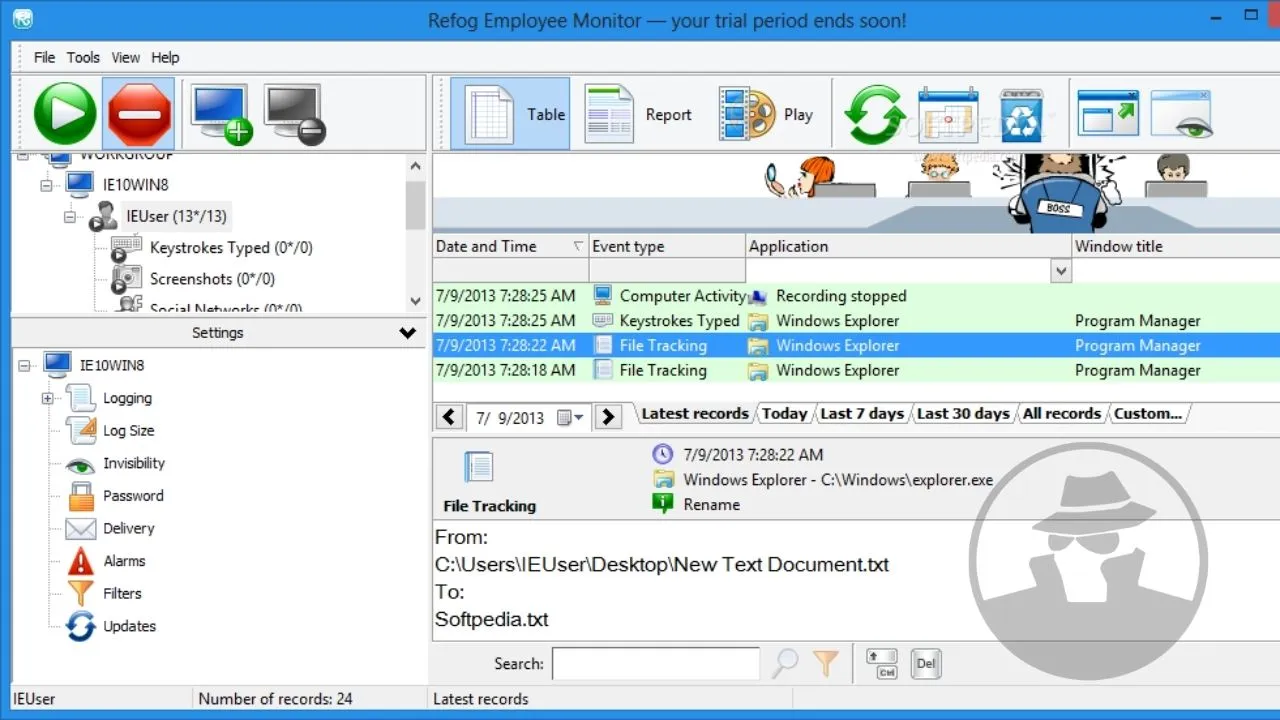Viewport: 1280px width, 720px height.
Task: Open the date picker calendar dropdown
Action: click(571, 418)
